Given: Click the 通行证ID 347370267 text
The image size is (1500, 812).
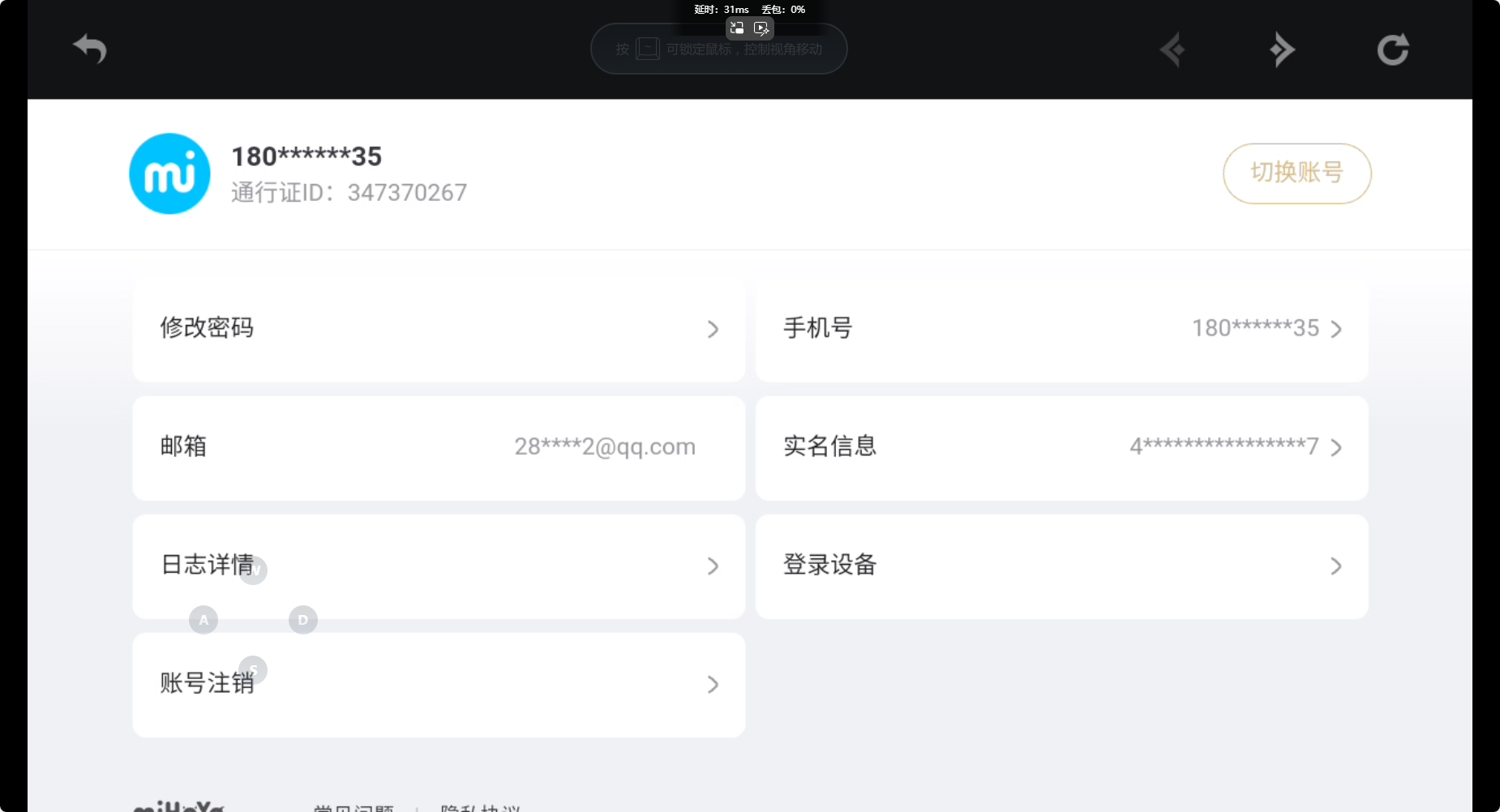Looking at the screenshot, I should point(349,193).
